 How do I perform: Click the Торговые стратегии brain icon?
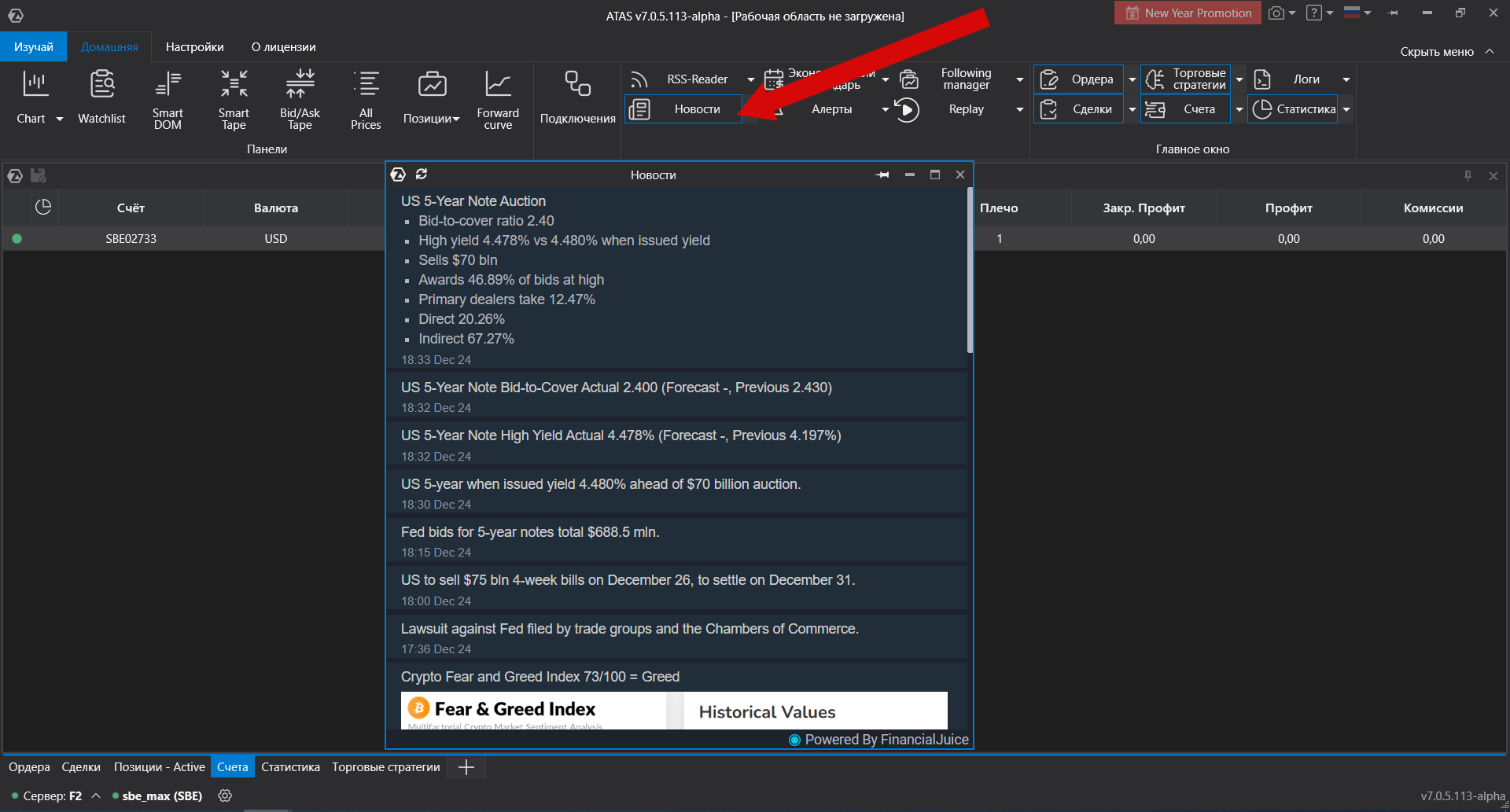pyautogui.click(x=1155, y=79)
